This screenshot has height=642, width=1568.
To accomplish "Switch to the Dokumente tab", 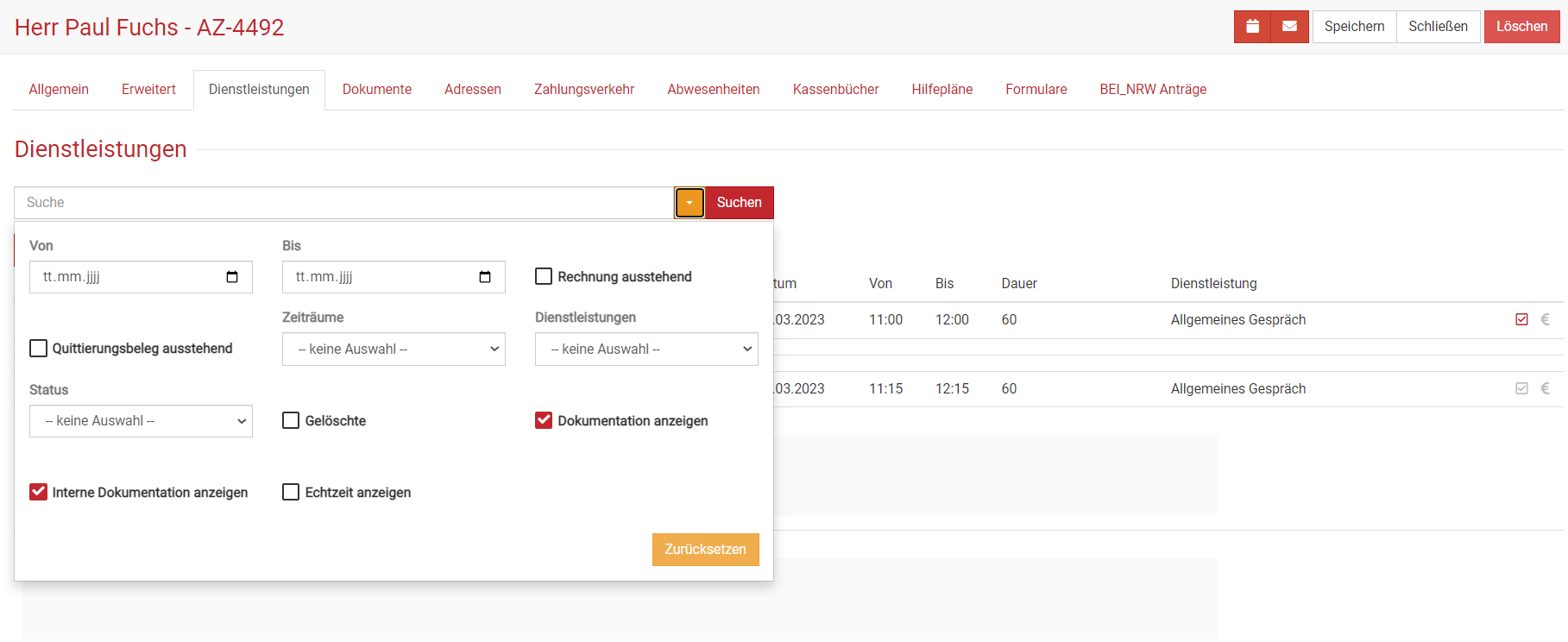I will tap(376, 90).
